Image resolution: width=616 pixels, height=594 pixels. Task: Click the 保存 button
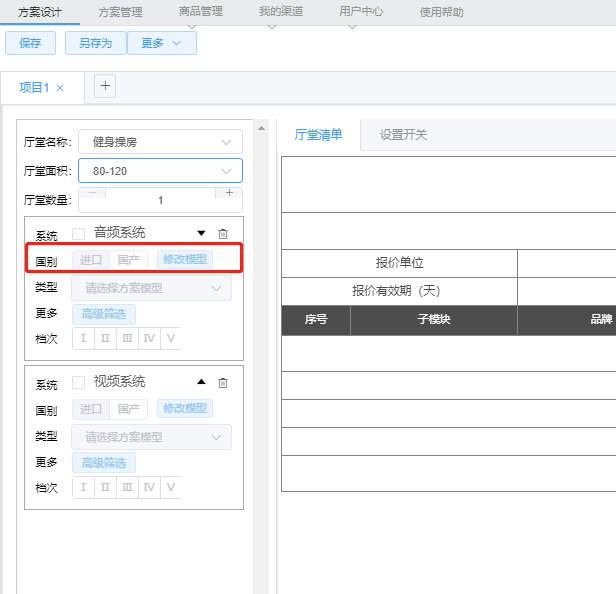click(30, 43)
